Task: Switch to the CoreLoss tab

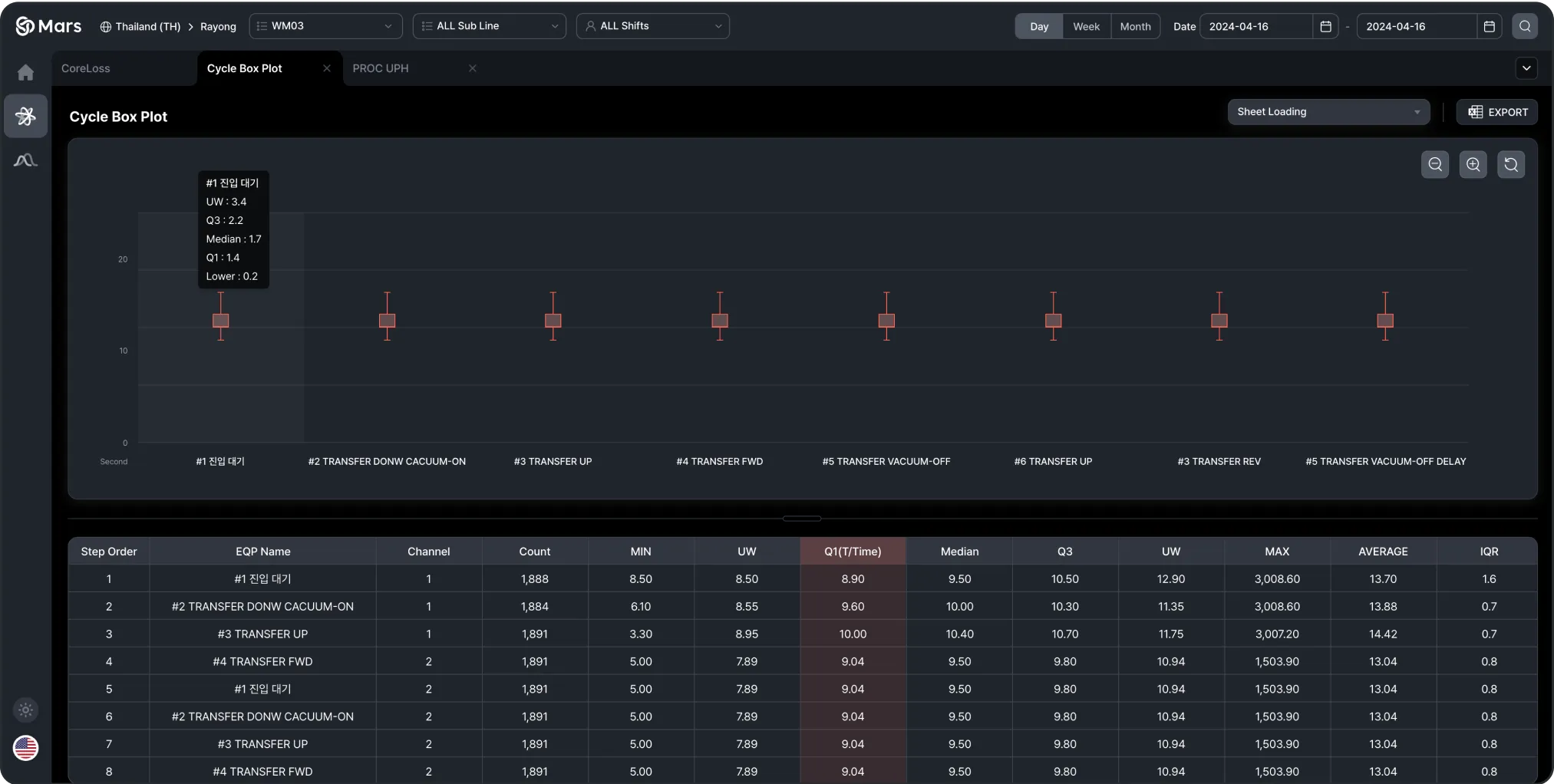Action: 86,68
